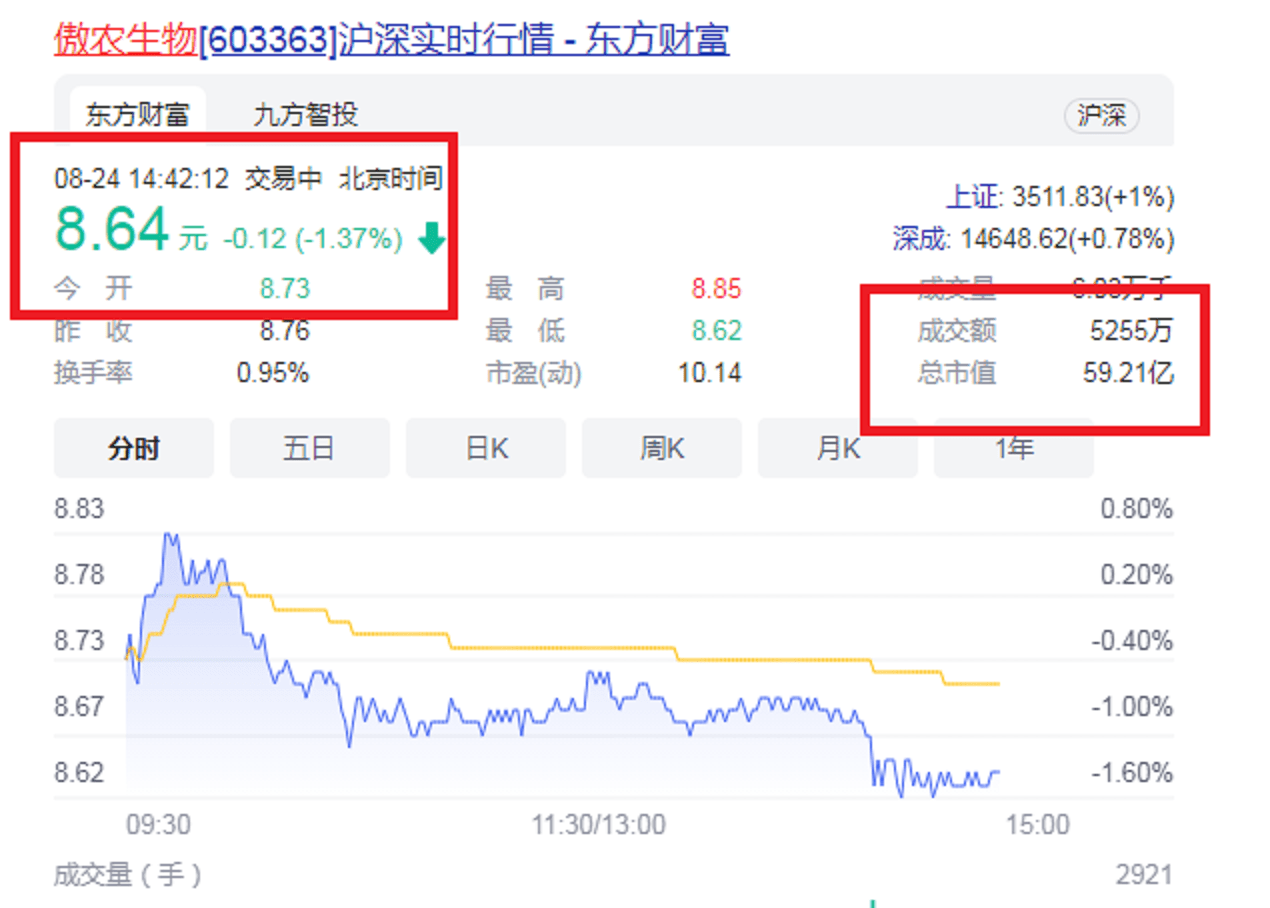Click the 市盈(动) value 10.14

point(710,373)
